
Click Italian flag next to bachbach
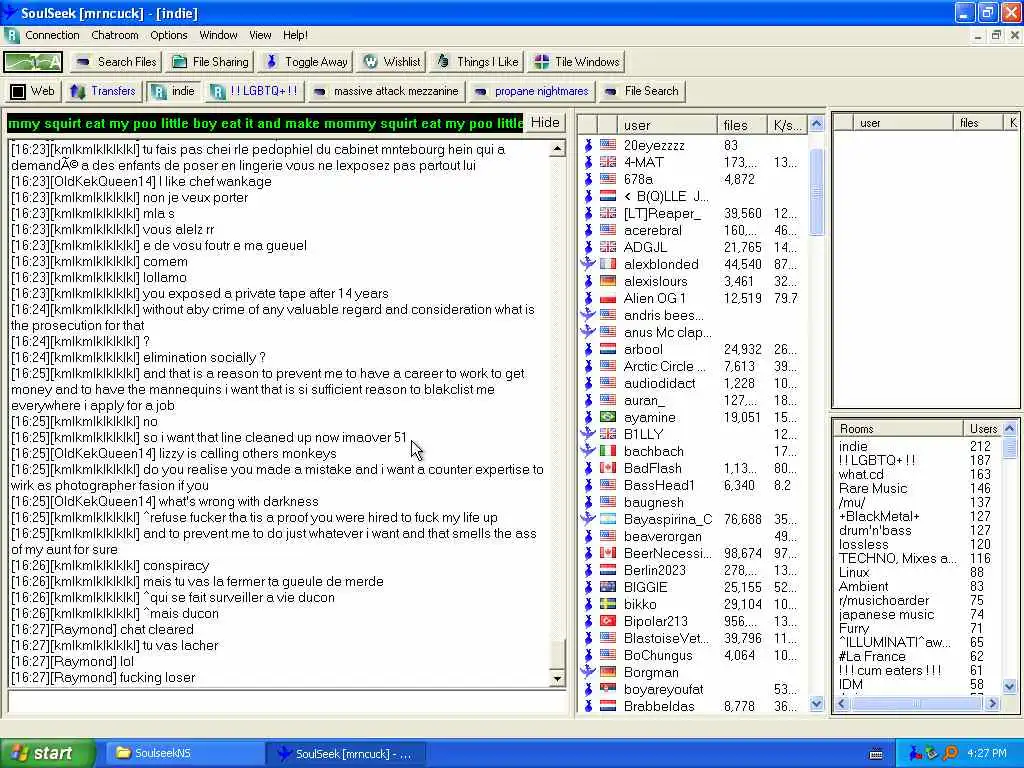(608, 451)
